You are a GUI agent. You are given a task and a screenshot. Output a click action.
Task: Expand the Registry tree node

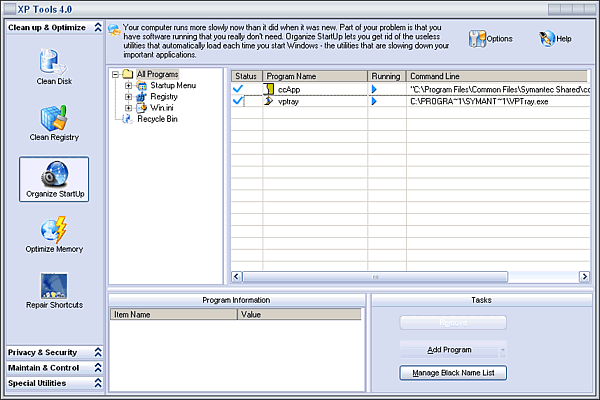pyautogui.click(x=129, y=97)
